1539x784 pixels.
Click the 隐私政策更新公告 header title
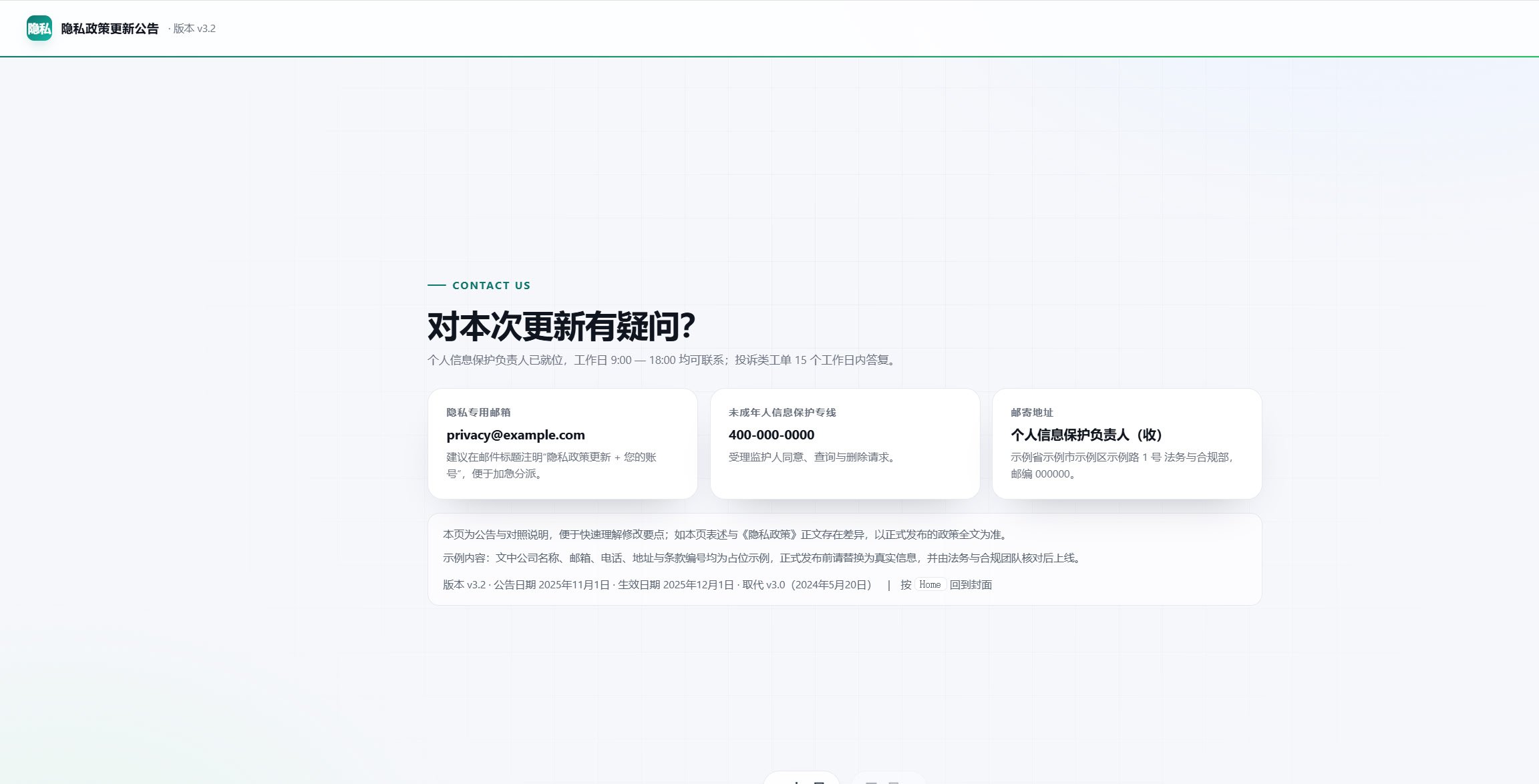tap(110, 29)
